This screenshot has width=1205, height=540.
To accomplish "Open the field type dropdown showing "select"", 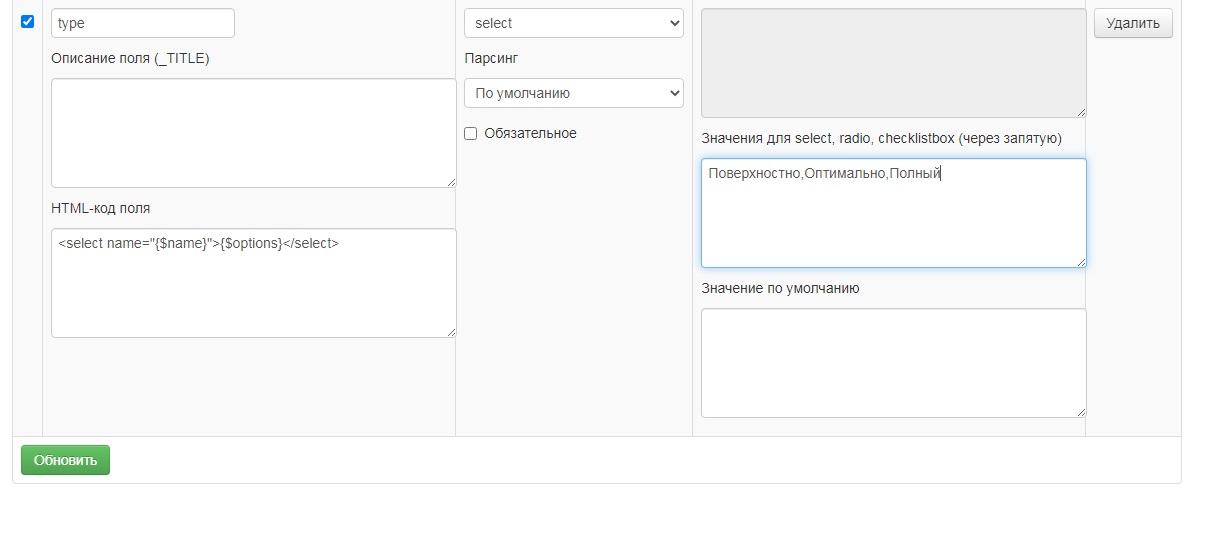I will (574, 23).
